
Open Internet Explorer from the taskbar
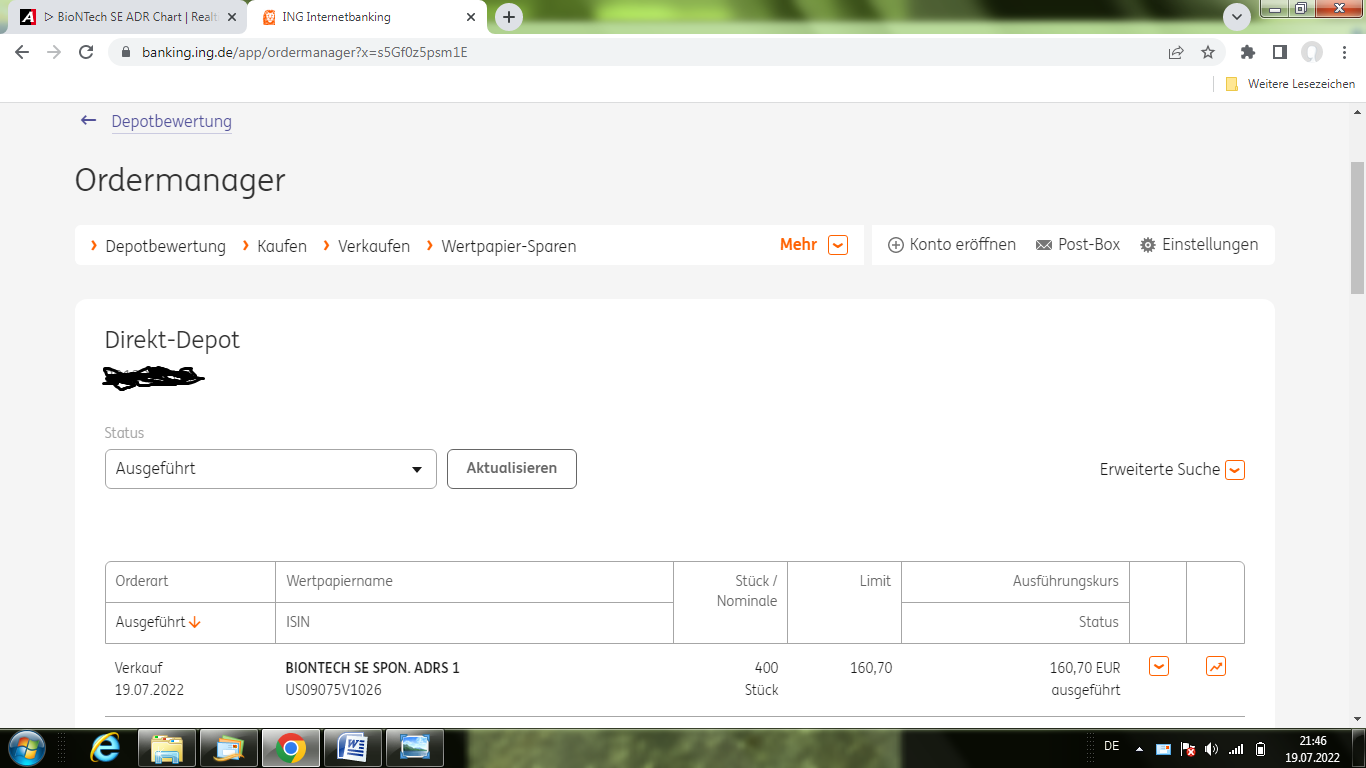click(x=105, y=748)
